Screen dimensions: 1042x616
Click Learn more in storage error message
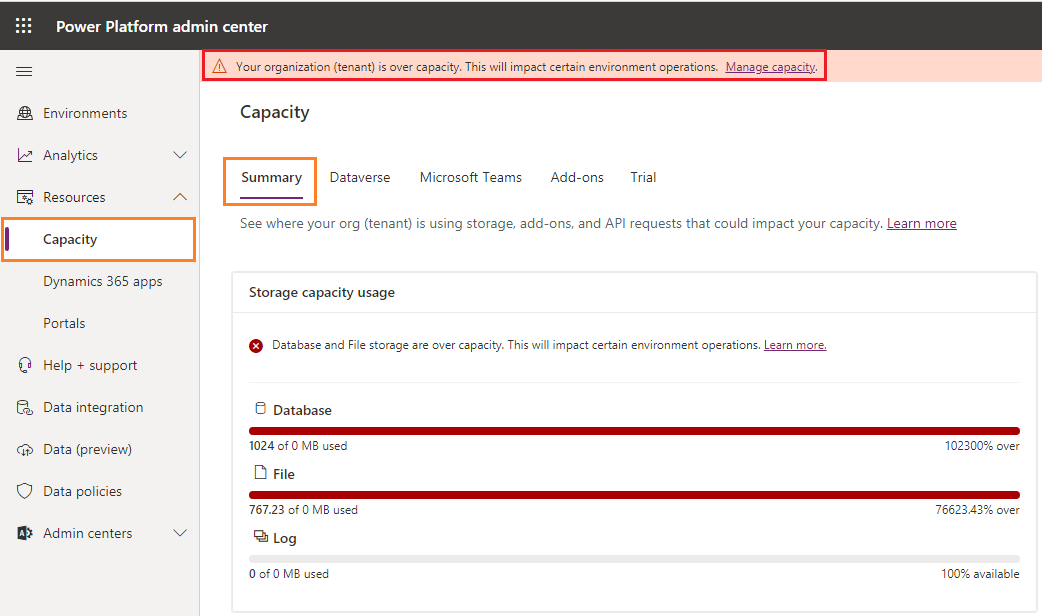[795, 345]
